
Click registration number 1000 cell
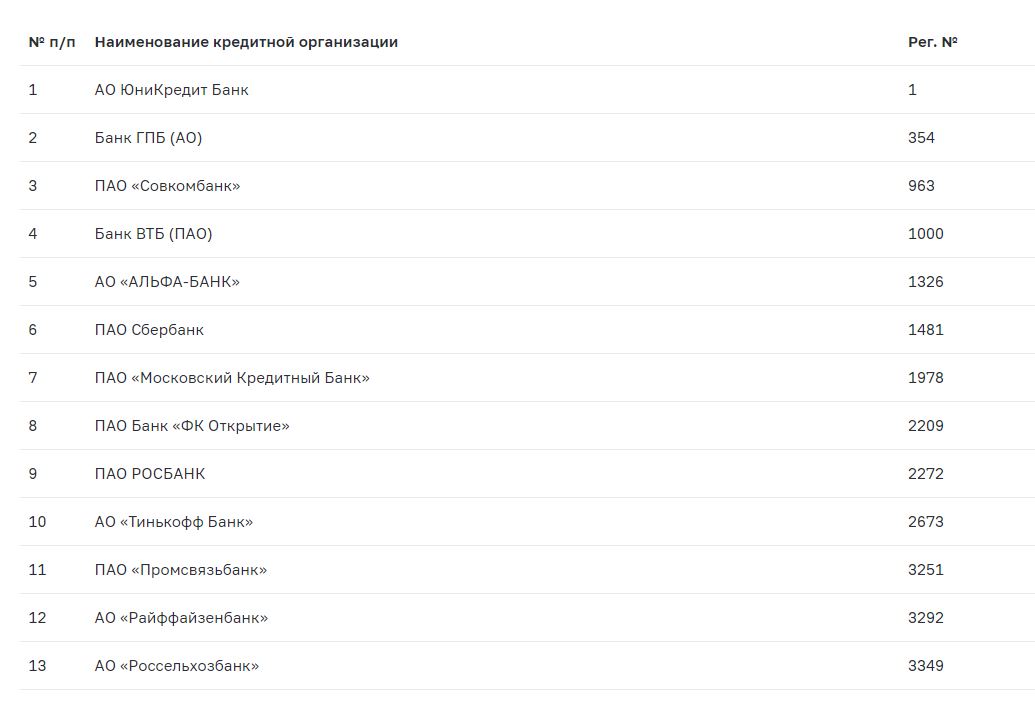pos(925,234)
